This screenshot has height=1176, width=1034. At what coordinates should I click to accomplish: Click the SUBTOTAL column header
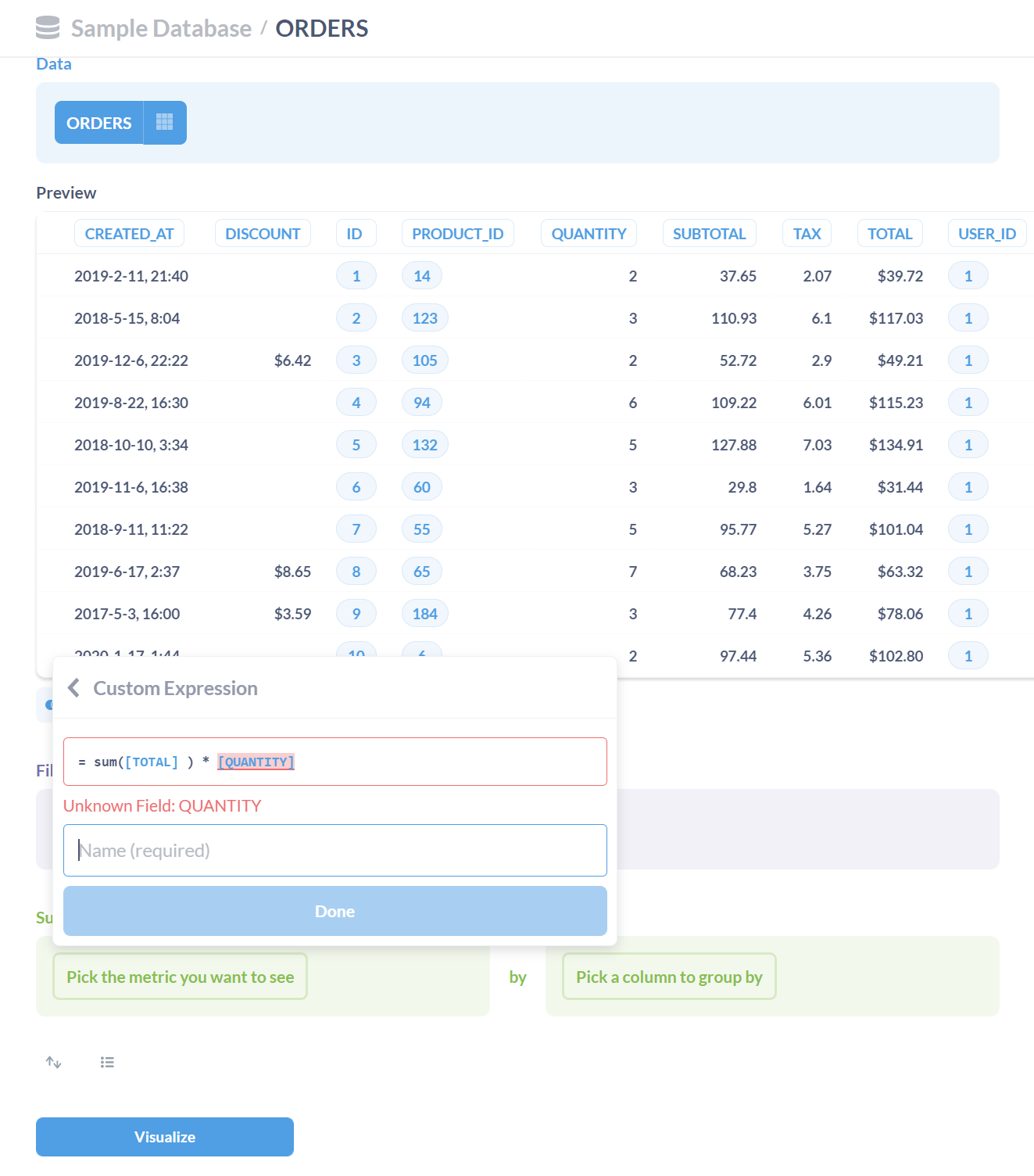click(710, 234)
